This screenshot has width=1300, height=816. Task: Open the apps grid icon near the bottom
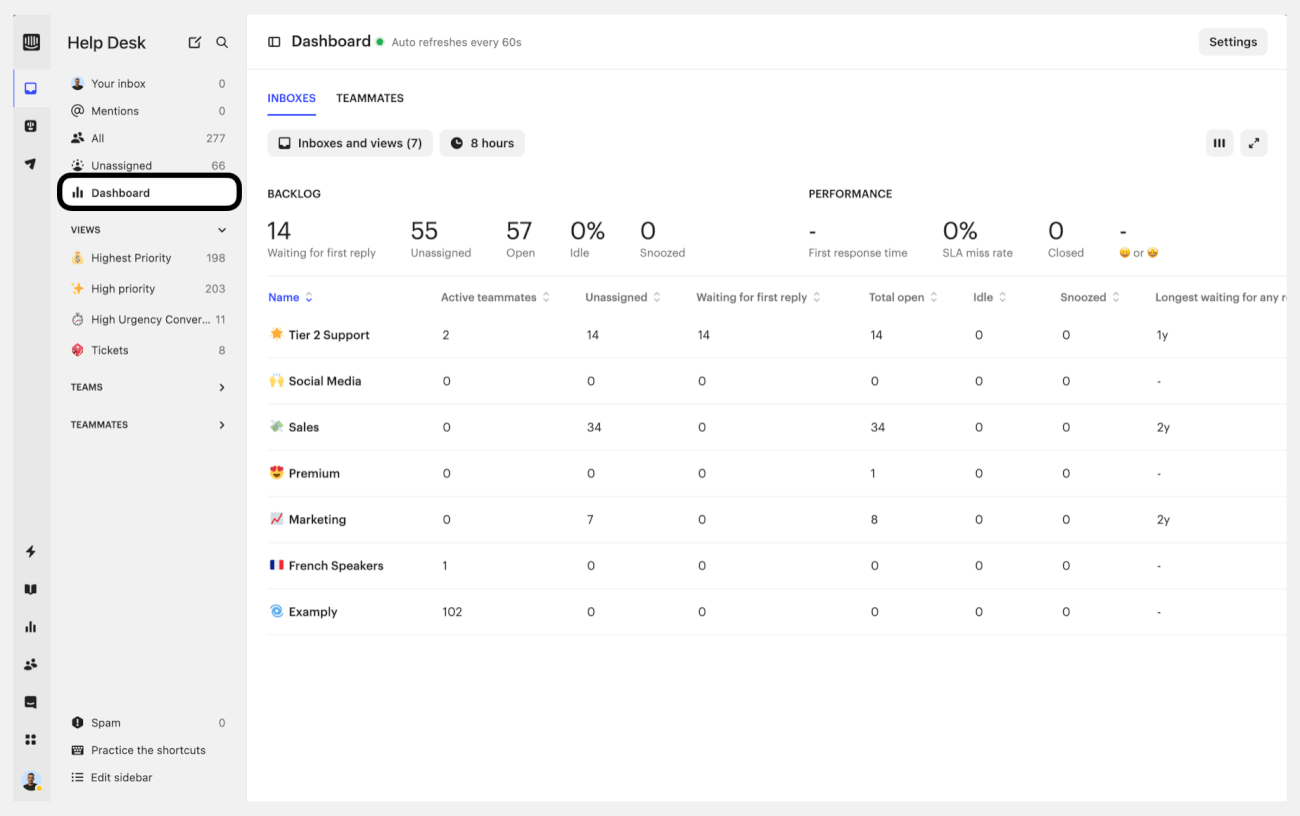pyautogui.click(x=30, y=738)
